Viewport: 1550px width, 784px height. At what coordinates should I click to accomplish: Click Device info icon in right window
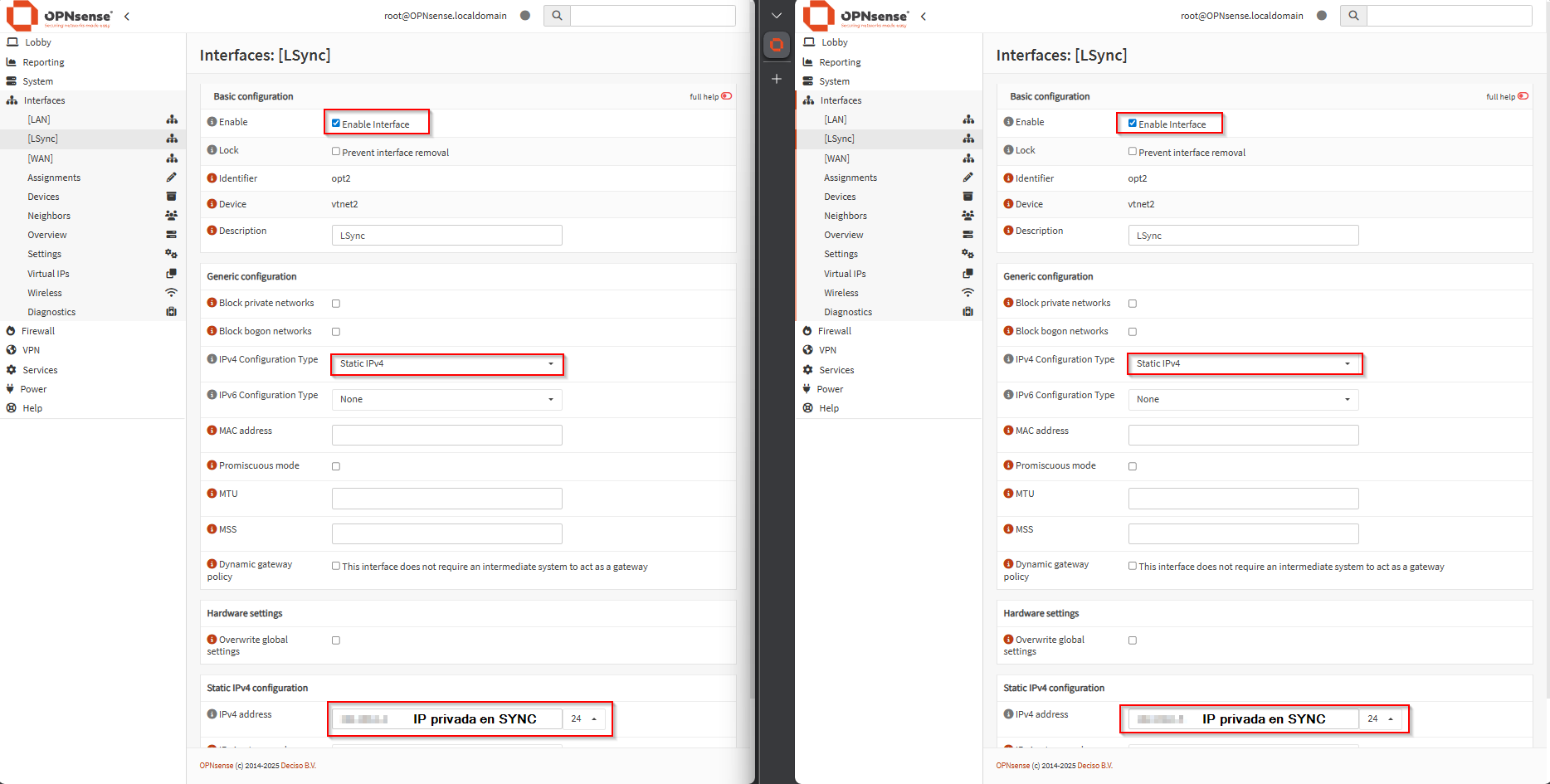coord(1008,204)
